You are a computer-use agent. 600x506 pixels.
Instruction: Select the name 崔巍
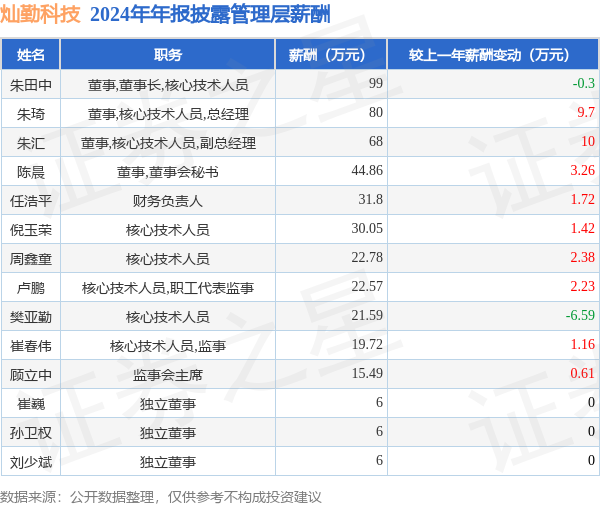click(31, 404)
